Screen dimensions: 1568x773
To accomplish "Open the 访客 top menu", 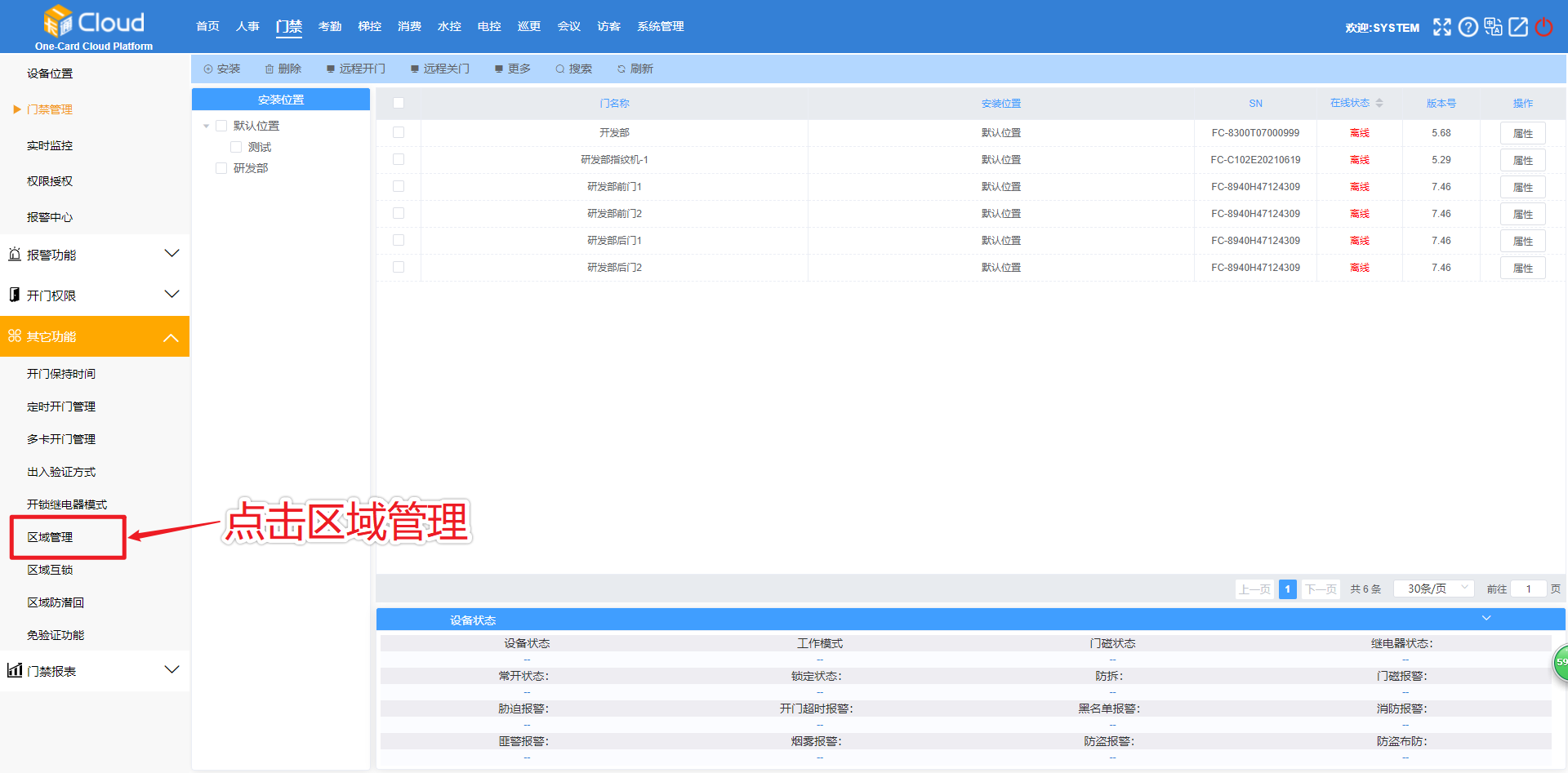I will [x=608, y=26].
